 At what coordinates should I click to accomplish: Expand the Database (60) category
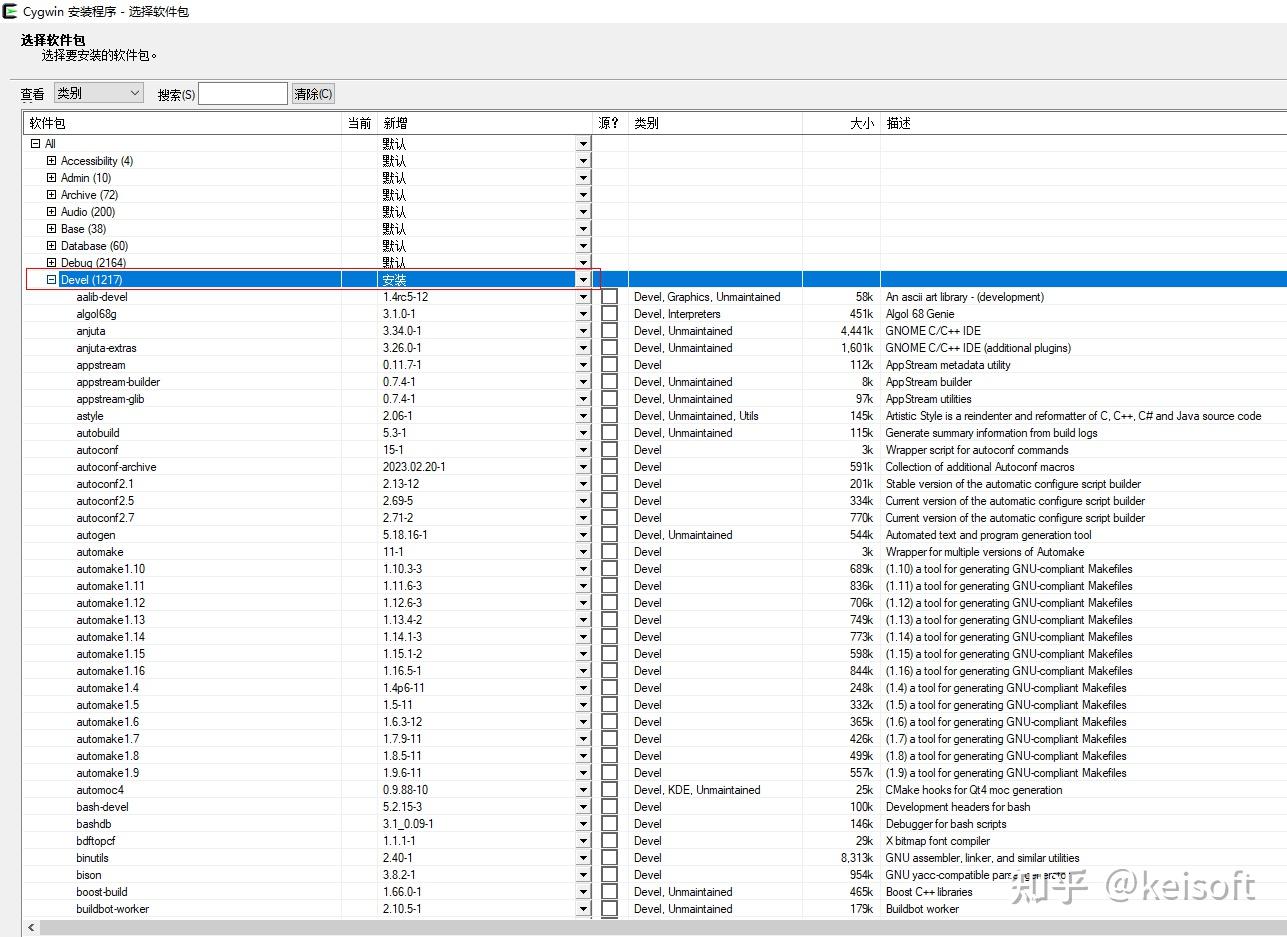52,246
